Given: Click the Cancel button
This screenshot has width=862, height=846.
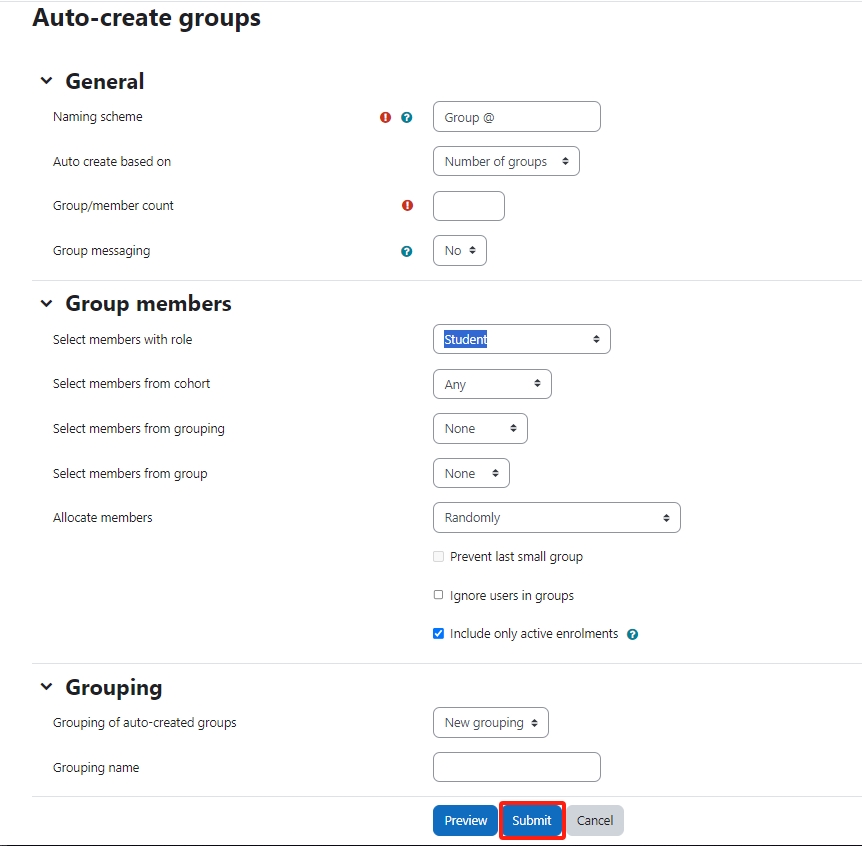Looking at the screenshot, I should [x=595, y=820].
